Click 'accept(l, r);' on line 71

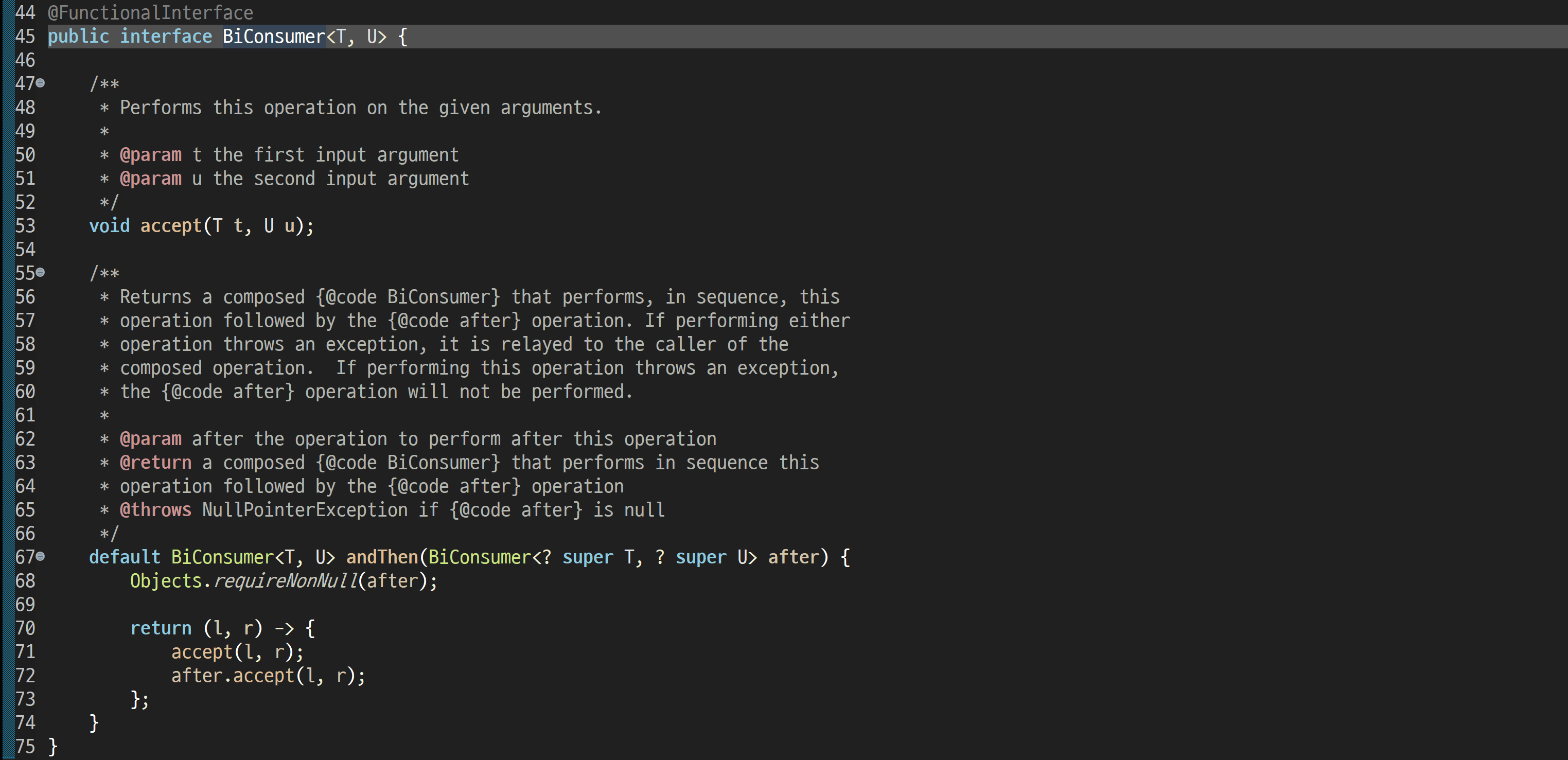[237, 652]
